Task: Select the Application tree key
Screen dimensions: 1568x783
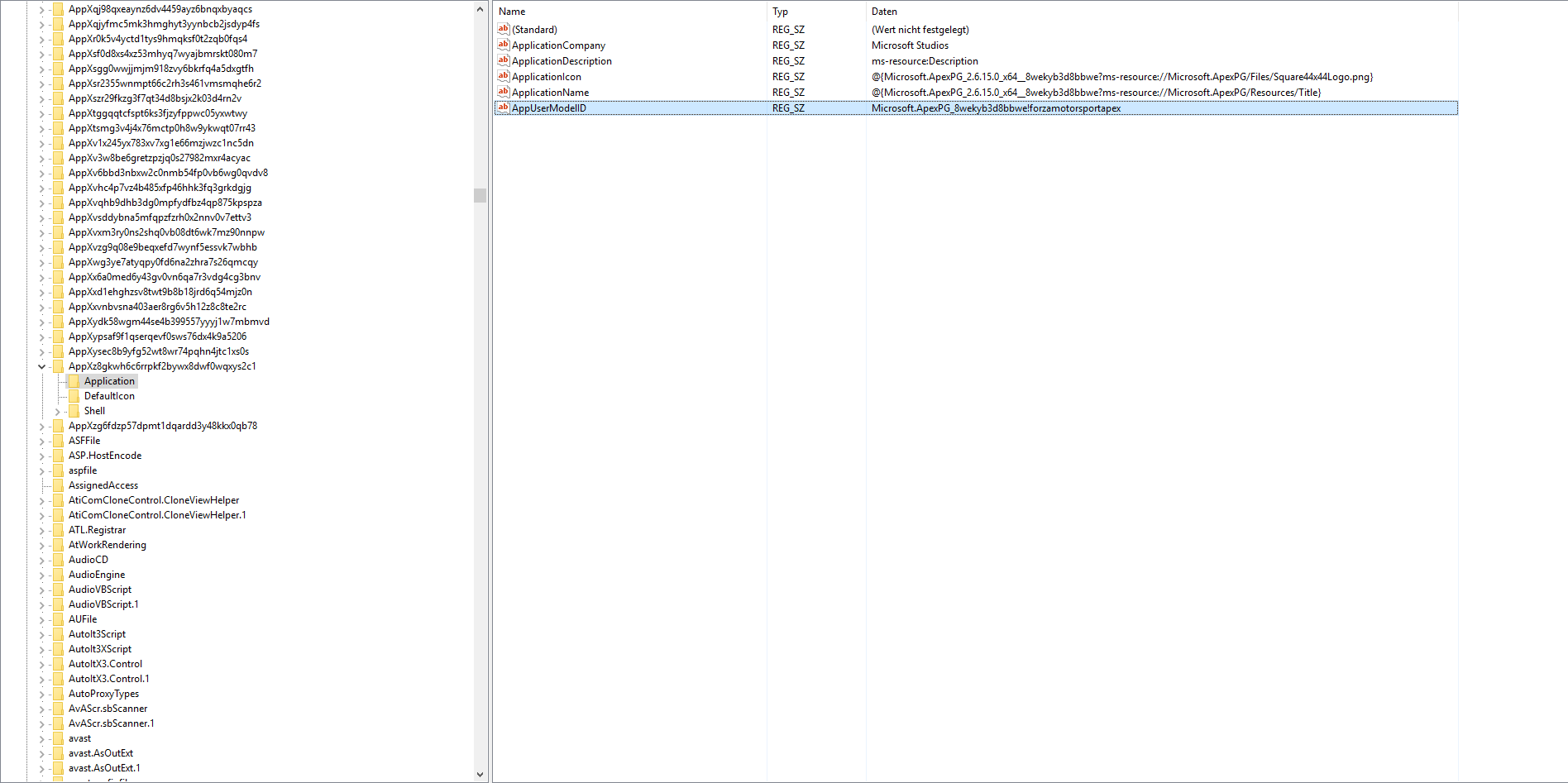Action: 109,381
